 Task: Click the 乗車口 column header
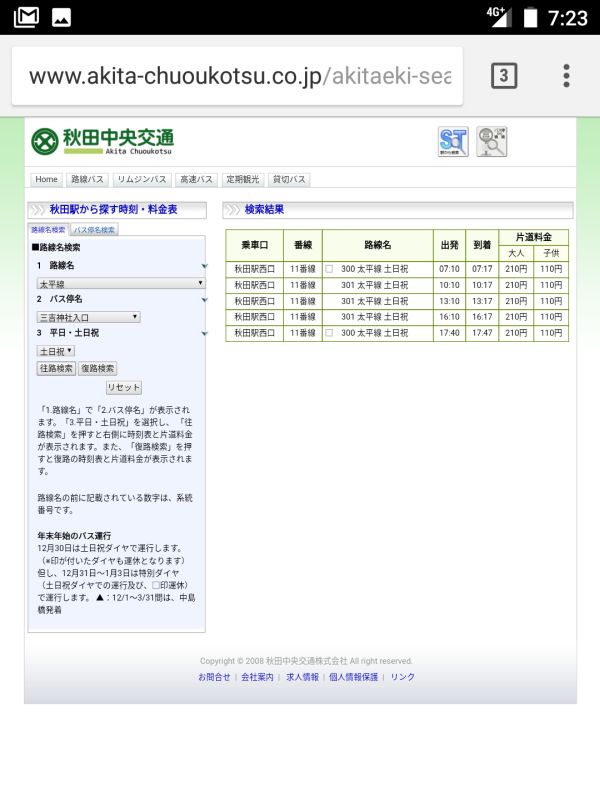click(x=255, y=245)
